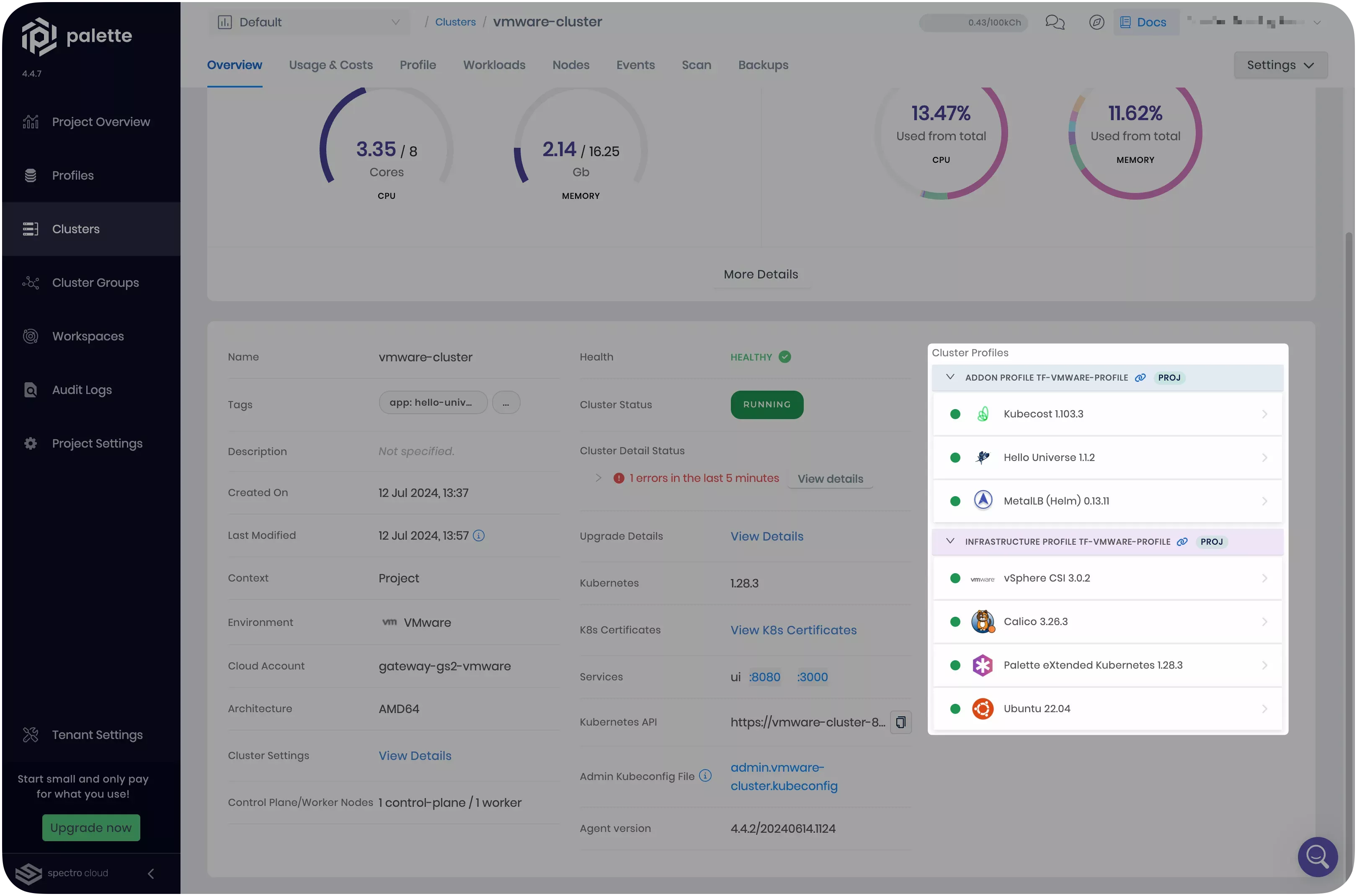Open the Nodes tab
The image size is (1357, 896).
coord(570,65)
